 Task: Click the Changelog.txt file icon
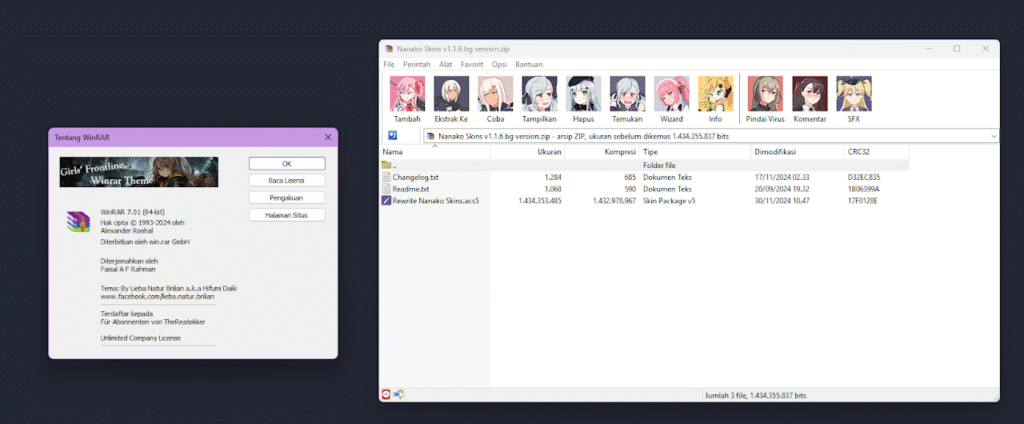pos(386,177)
